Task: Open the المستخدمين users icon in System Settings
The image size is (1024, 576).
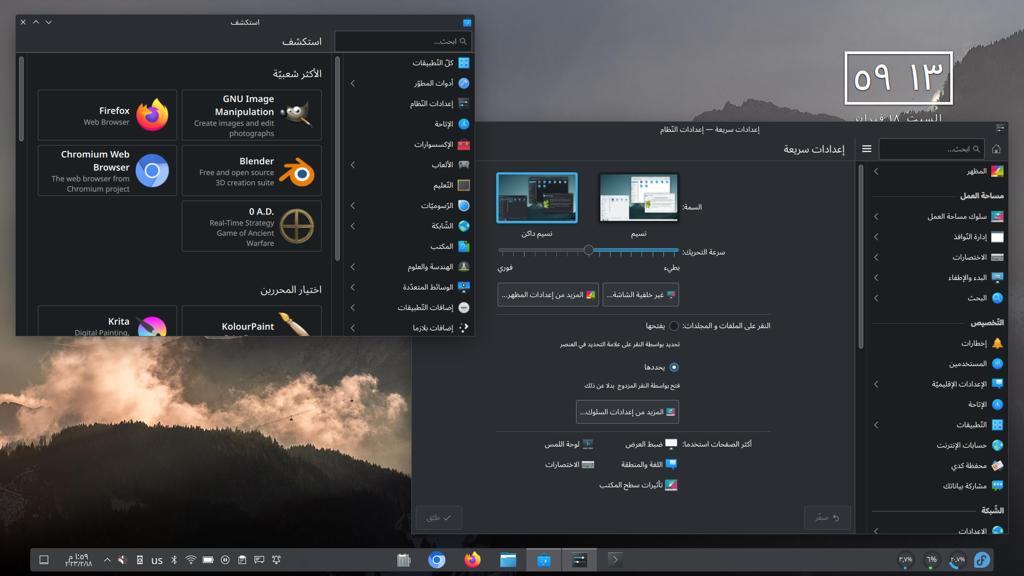Action: point(997,363)
